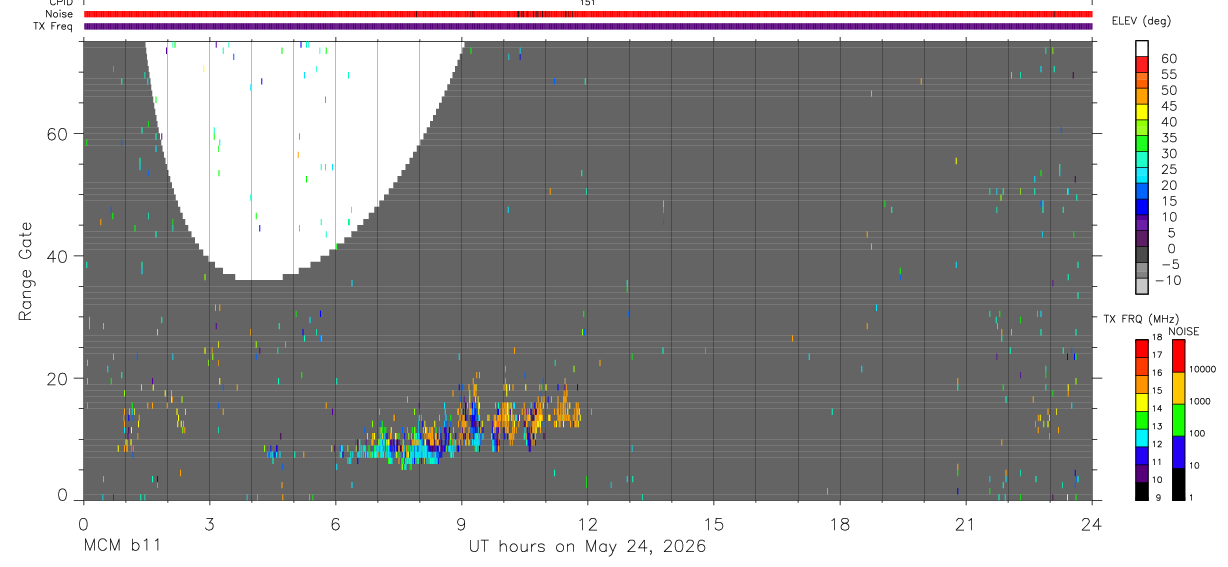Click the white top swatch of ELEV colorbar
Image resolution: width=1228 pixels, height=567 pixels.
point(1141,48)
